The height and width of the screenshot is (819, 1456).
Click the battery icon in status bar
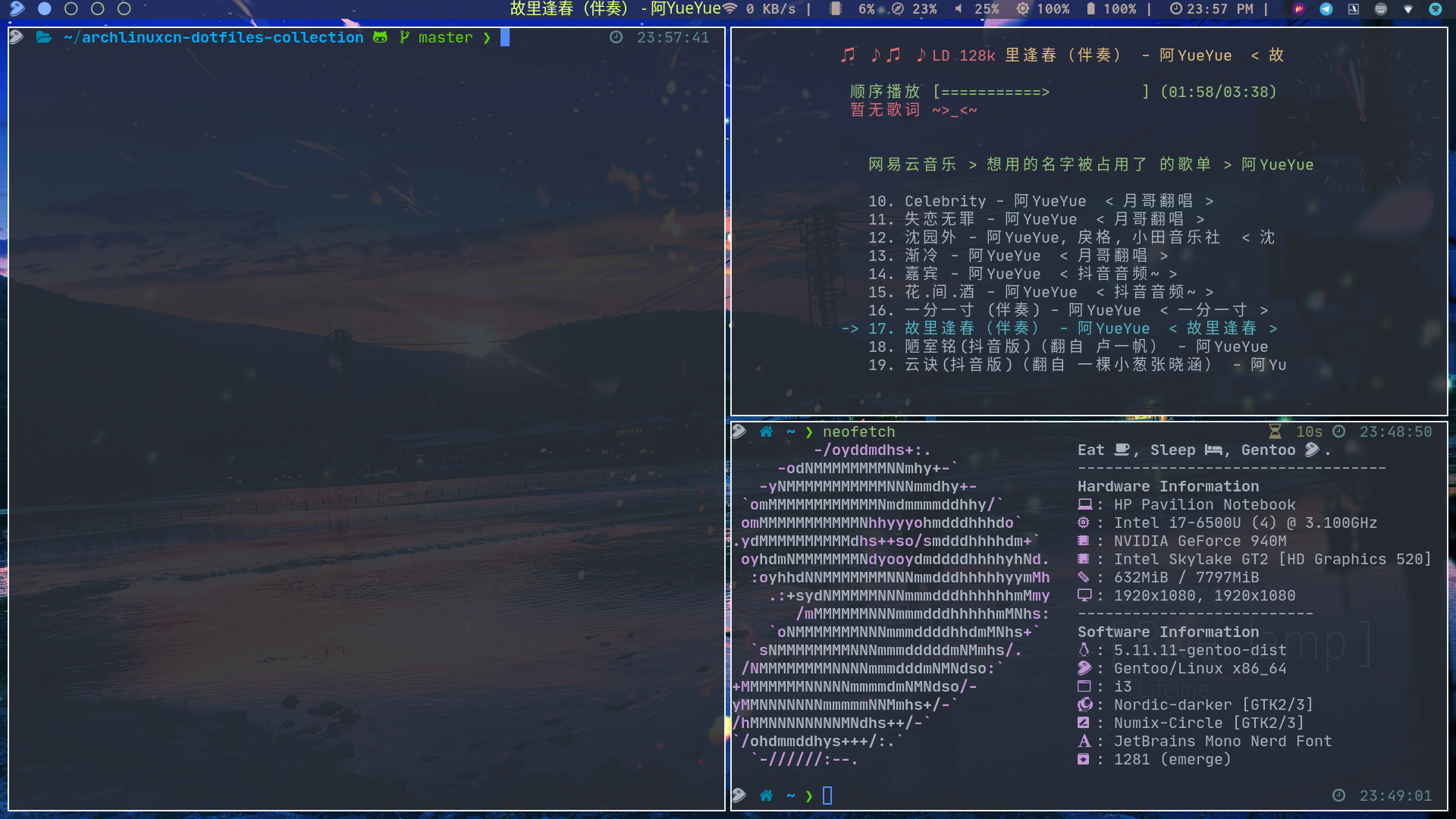pyautogui.click(x=1090, y=8)
